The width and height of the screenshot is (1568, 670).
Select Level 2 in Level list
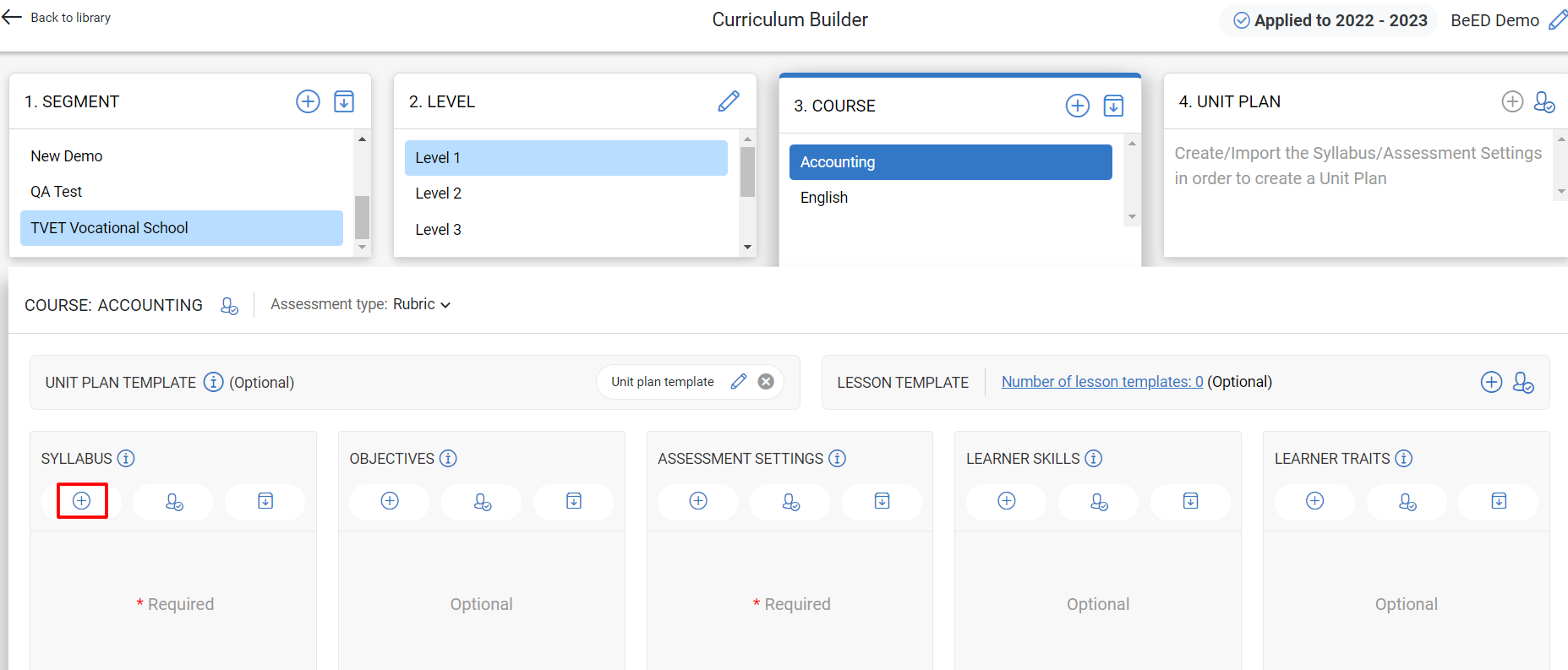tap(566, 193)
